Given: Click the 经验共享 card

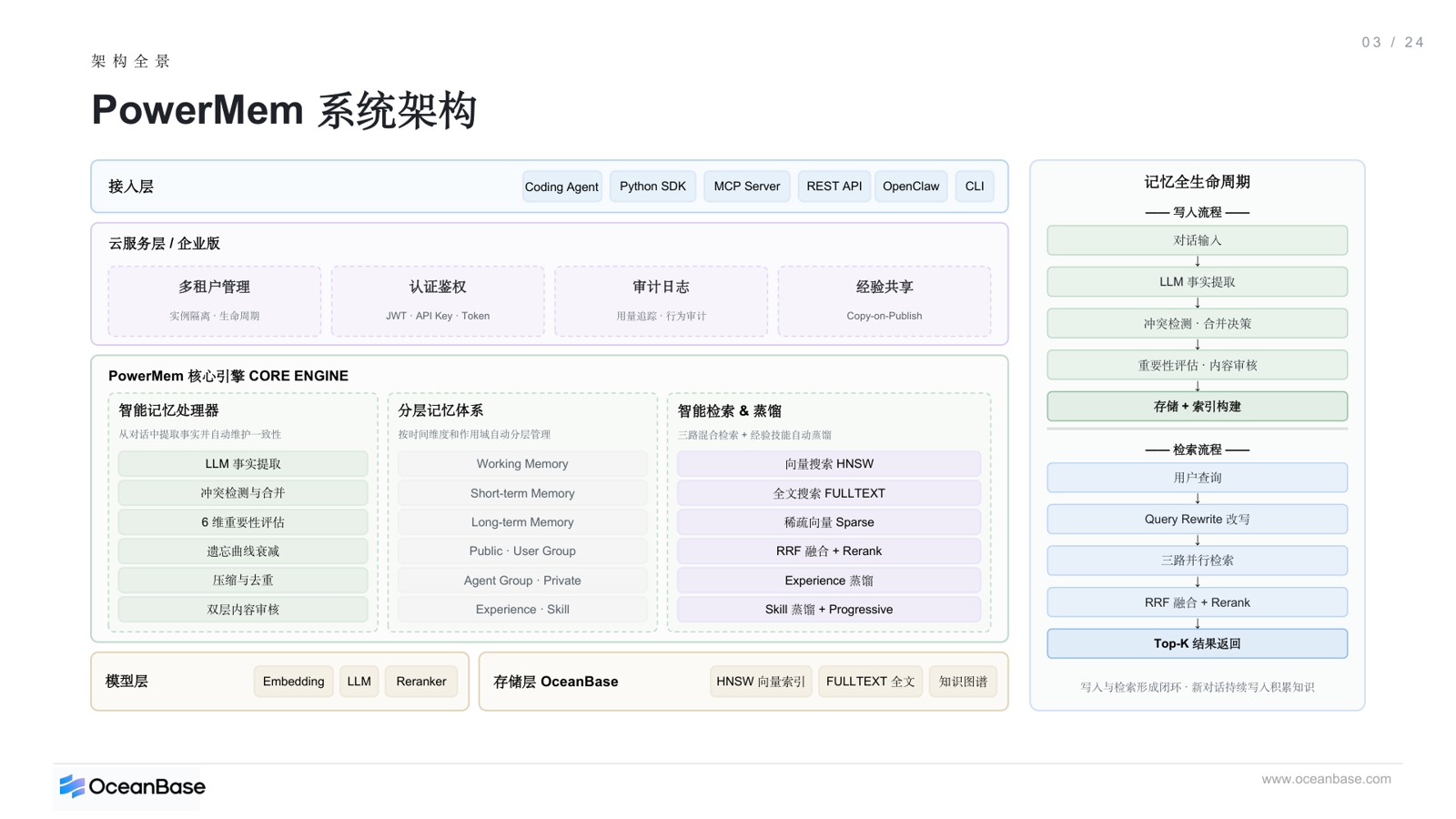Looking at the screenshot, I should click(885, 301).
